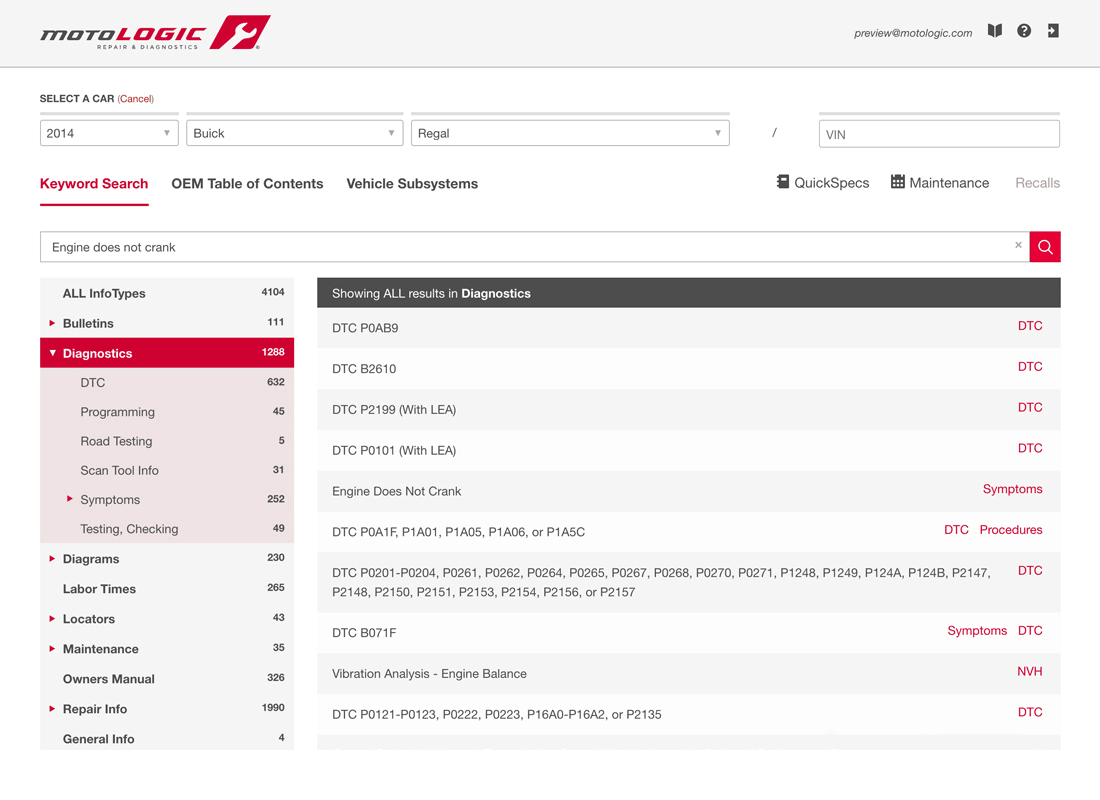Open the manual book icon in header
Viewport: 1100px width, 800px height.
[994, 31]
